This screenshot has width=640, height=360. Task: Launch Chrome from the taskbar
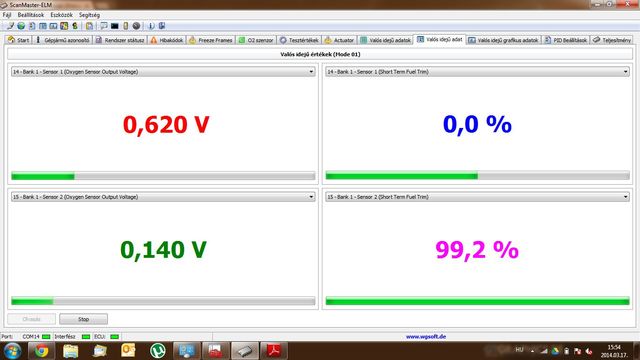point(41,351)
